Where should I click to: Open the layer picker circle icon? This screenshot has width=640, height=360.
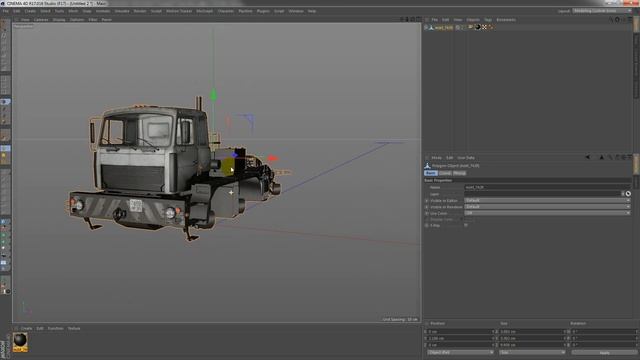pos(628,194)
